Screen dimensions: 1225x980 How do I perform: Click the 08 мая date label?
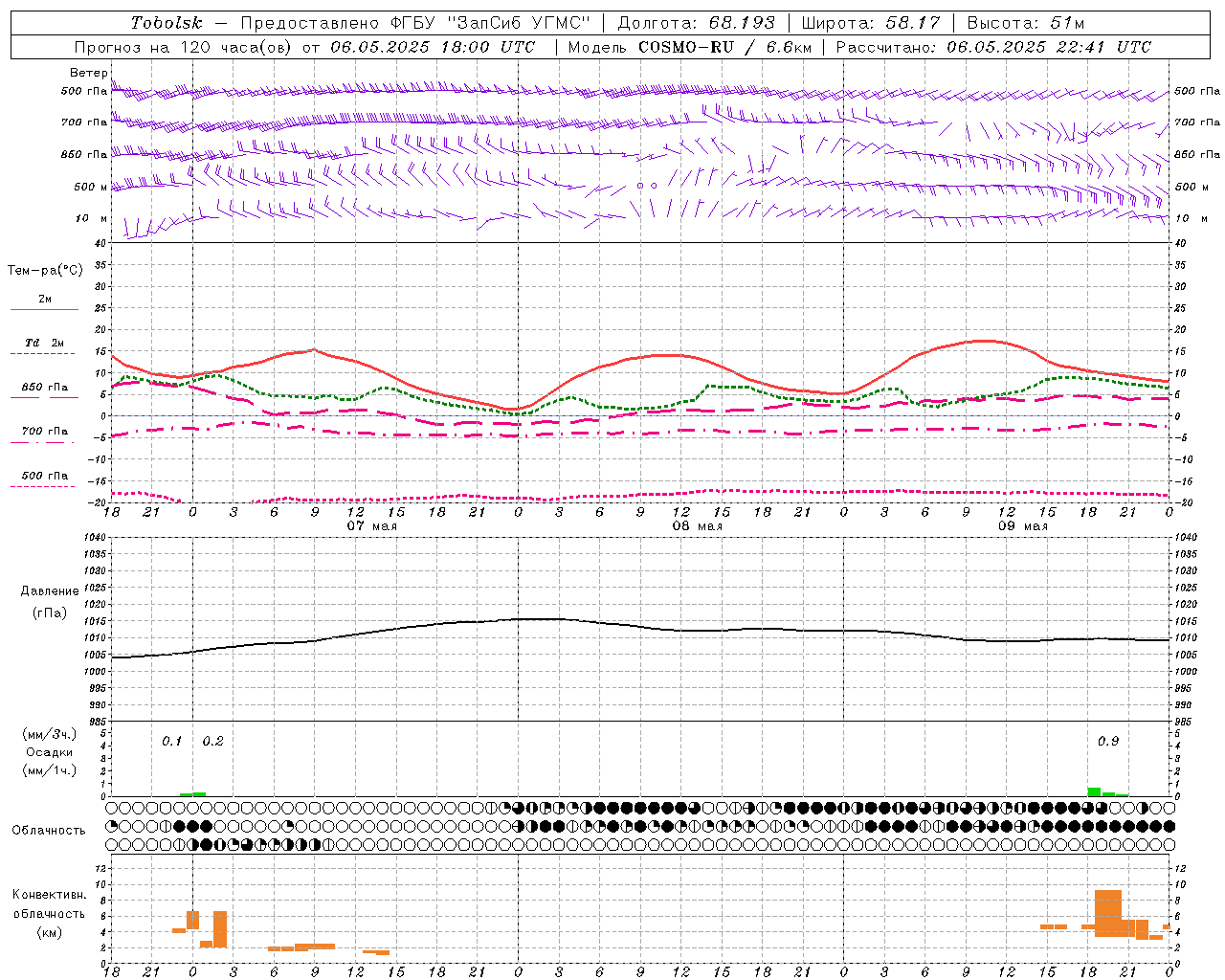(x=697, y=526)
